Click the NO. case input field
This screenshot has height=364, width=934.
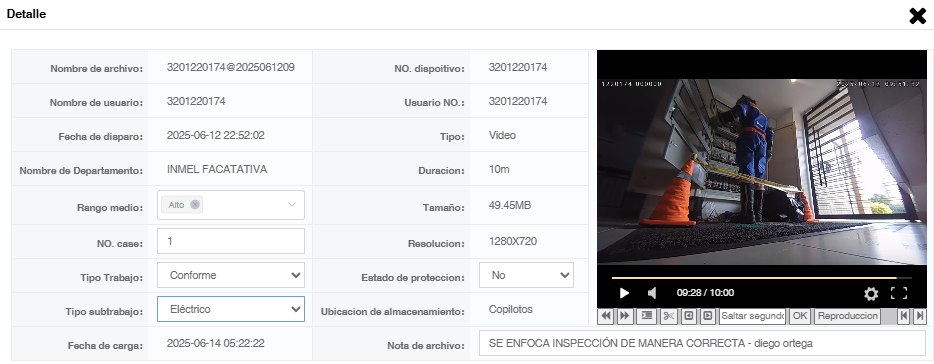tap(231, 241)
